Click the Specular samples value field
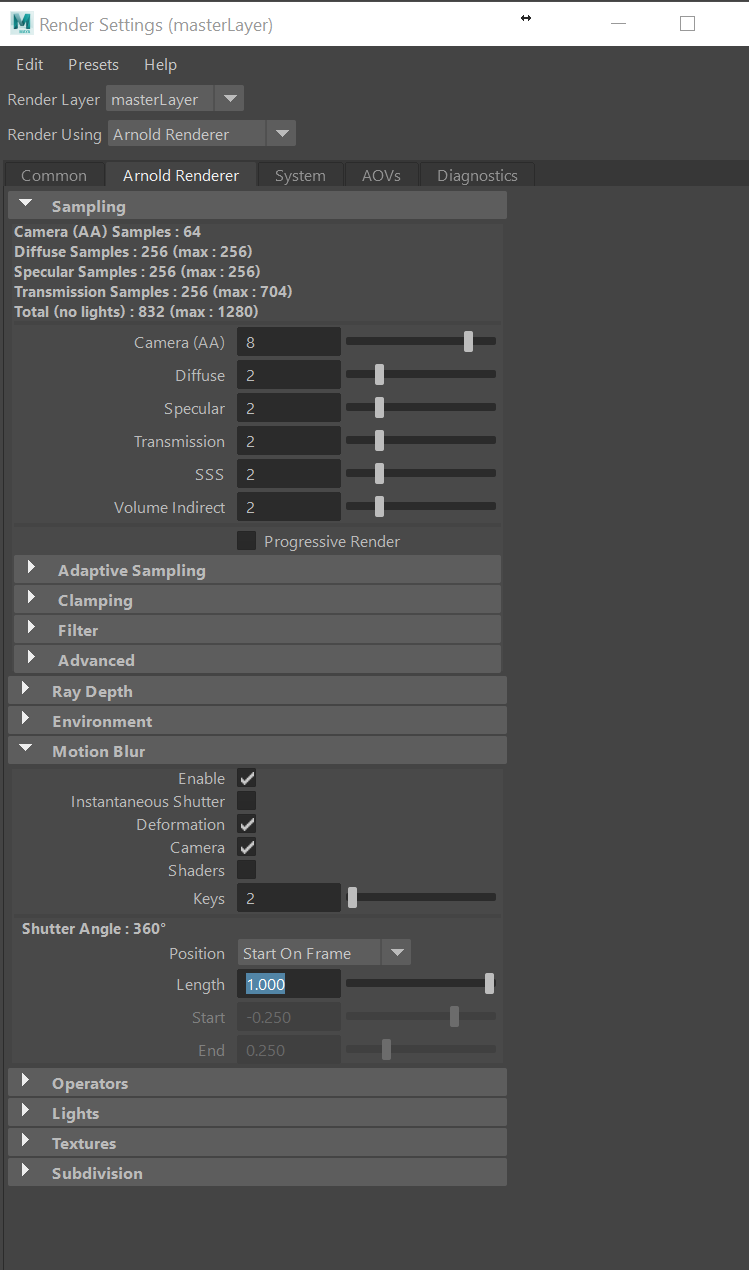 click(289, 408)
